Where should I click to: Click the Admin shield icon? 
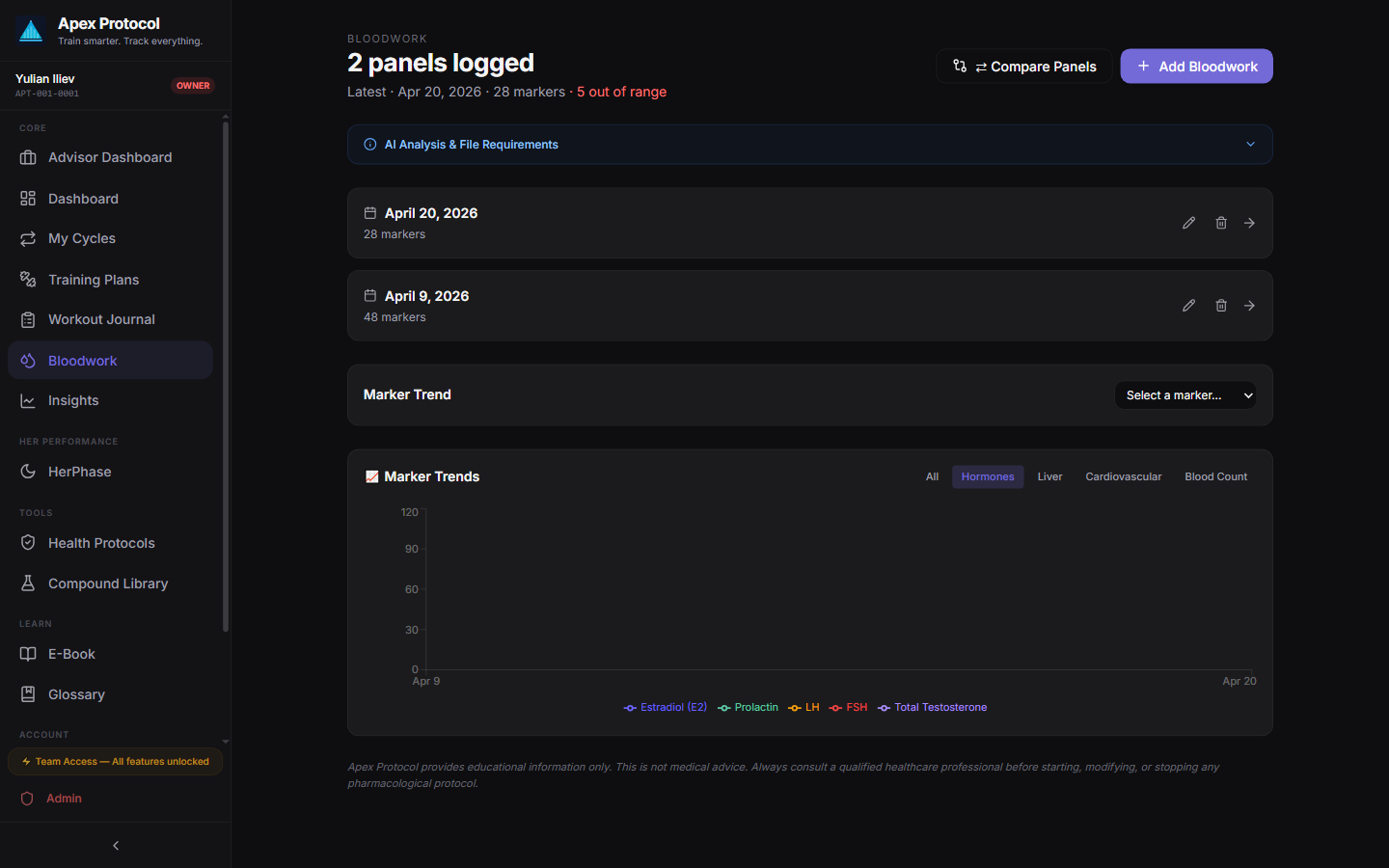pos(27,799)
